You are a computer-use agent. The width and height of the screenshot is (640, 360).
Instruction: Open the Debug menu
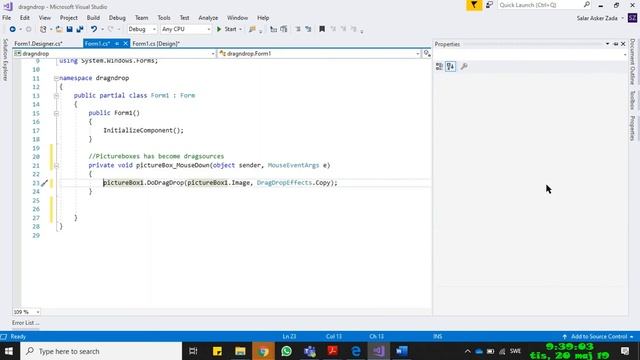pos(117,18)
